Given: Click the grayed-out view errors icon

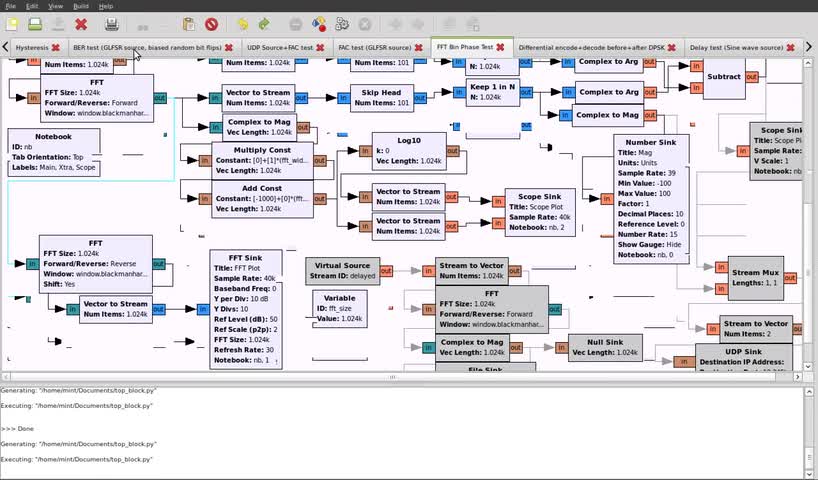Looking at the screenshot, I should point(295,24).
